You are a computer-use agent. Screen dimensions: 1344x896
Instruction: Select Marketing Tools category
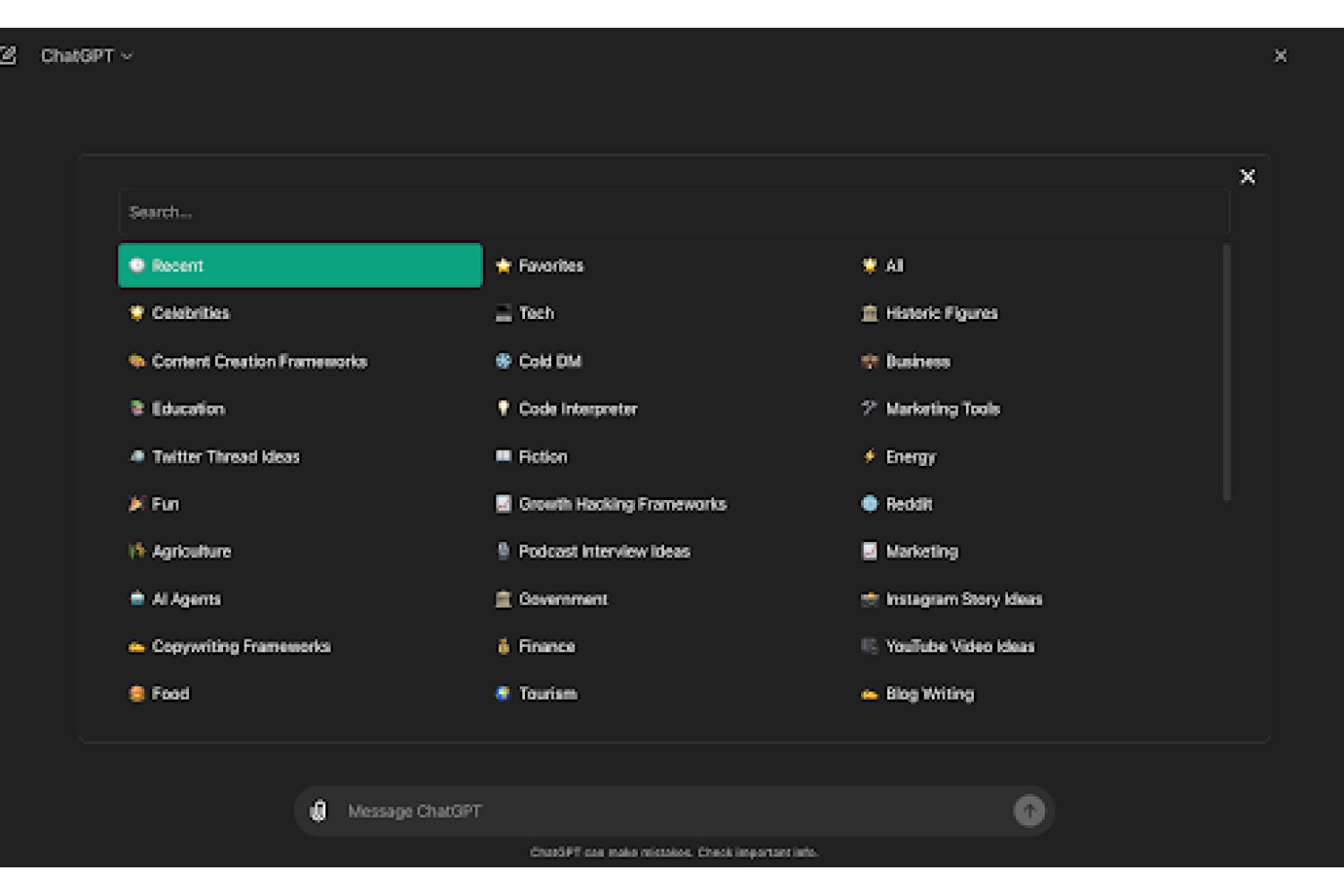tap(931, 409)
